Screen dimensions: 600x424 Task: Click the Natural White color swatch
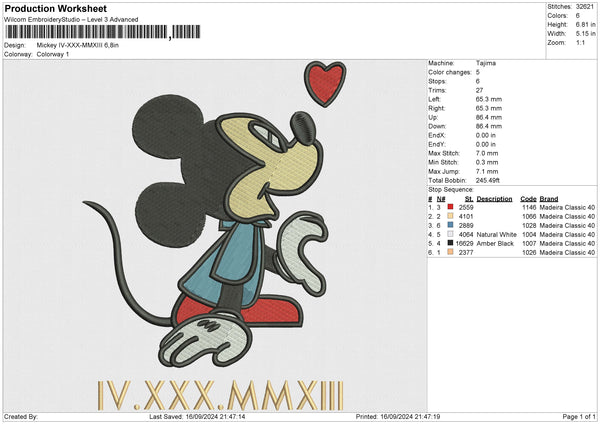451,234
